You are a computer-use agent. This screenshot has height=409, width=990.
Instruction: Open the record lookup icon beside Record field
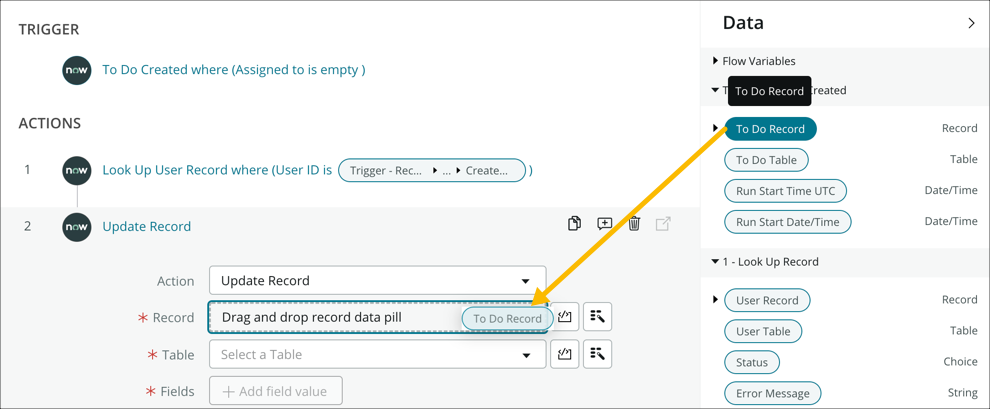tap(597, 317)
